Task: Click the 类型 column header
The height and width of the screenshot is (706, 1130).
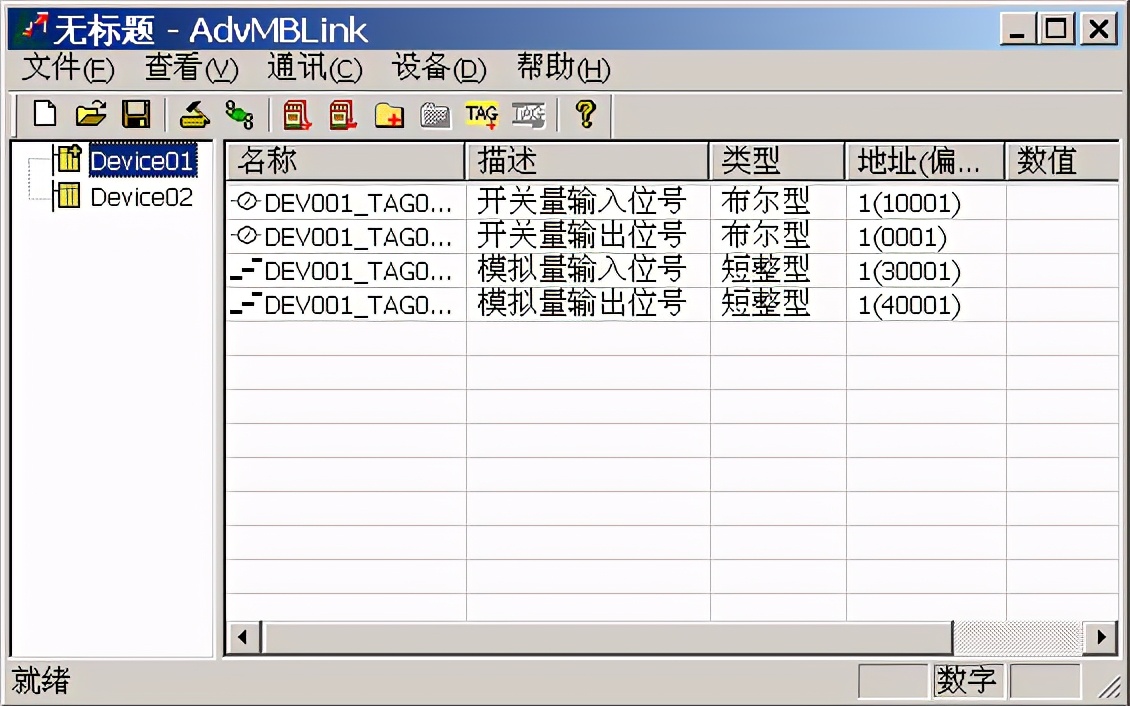Action: (778, 161)
